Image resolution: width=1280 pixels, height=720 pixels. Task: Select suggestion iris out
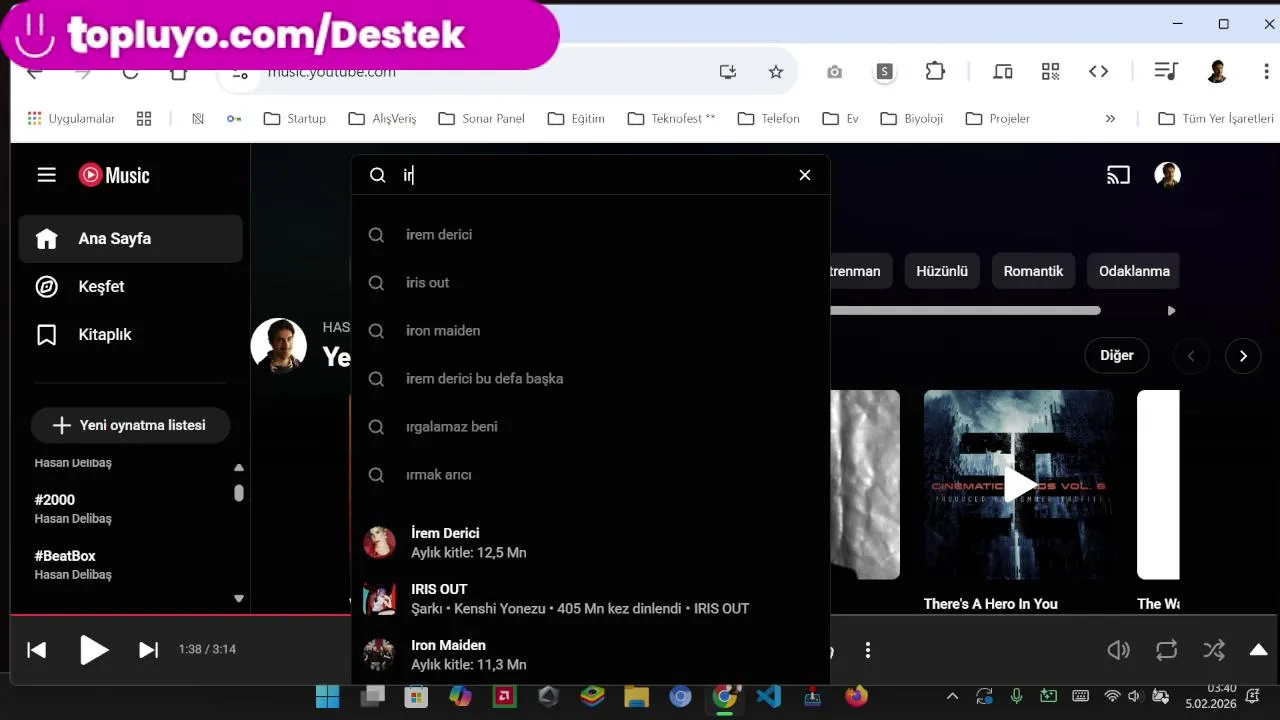click(590, 283)
